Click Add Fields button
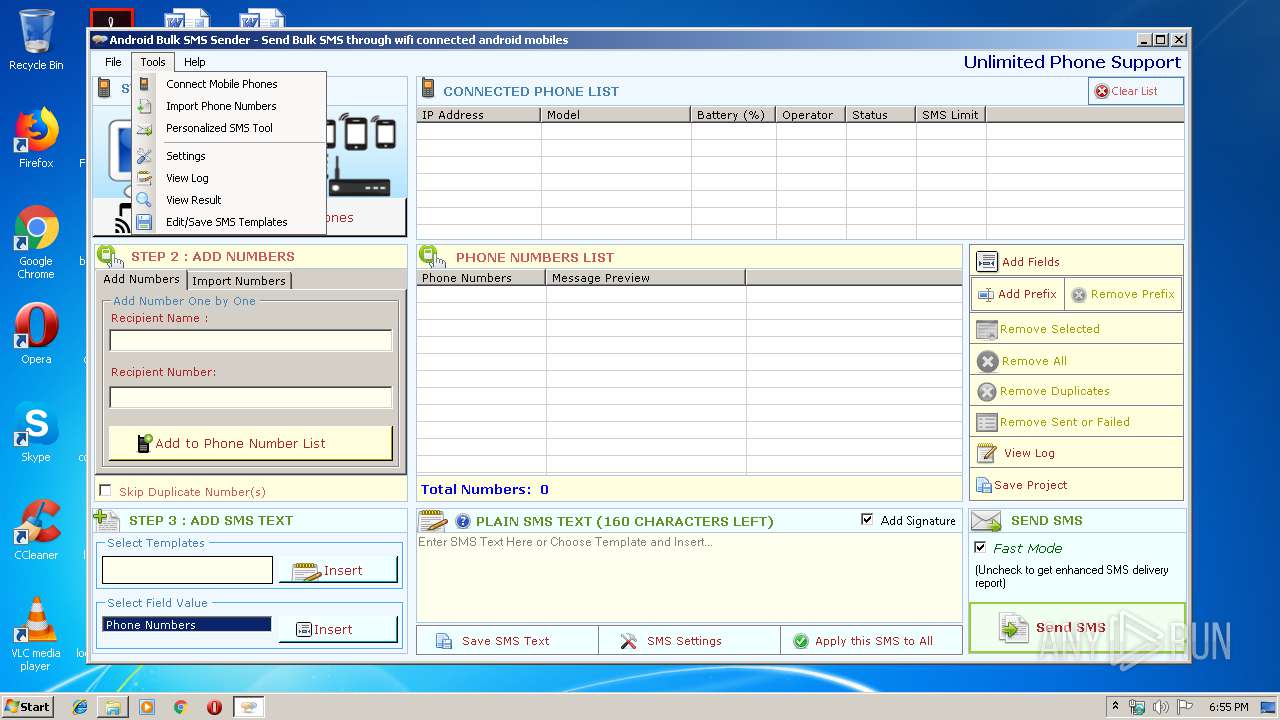Viewport: 1280px width, 720px height. (x=1076, y=262)
